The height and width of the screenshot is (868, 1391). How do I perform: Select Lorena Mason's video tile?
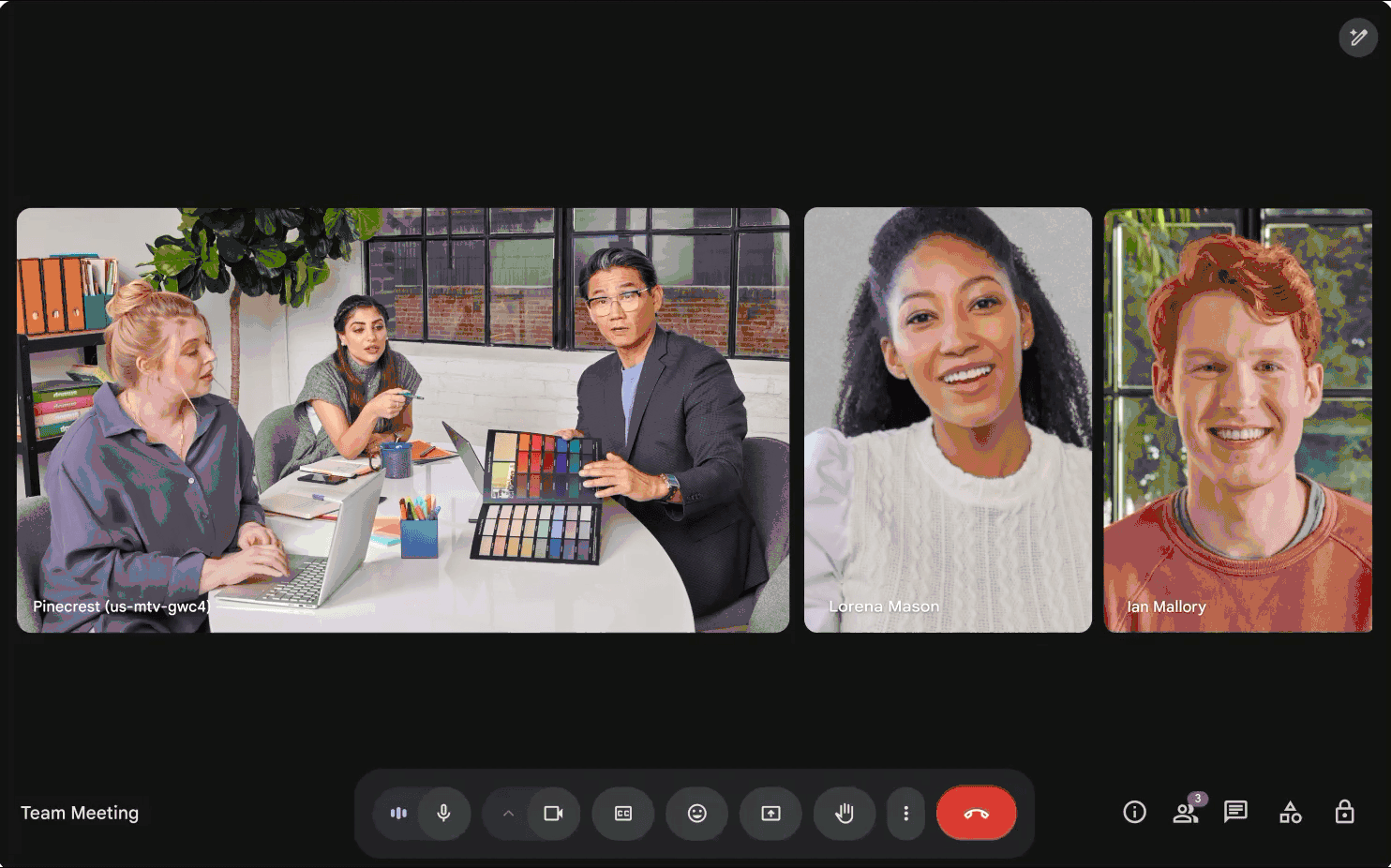[x=948, y=420]
